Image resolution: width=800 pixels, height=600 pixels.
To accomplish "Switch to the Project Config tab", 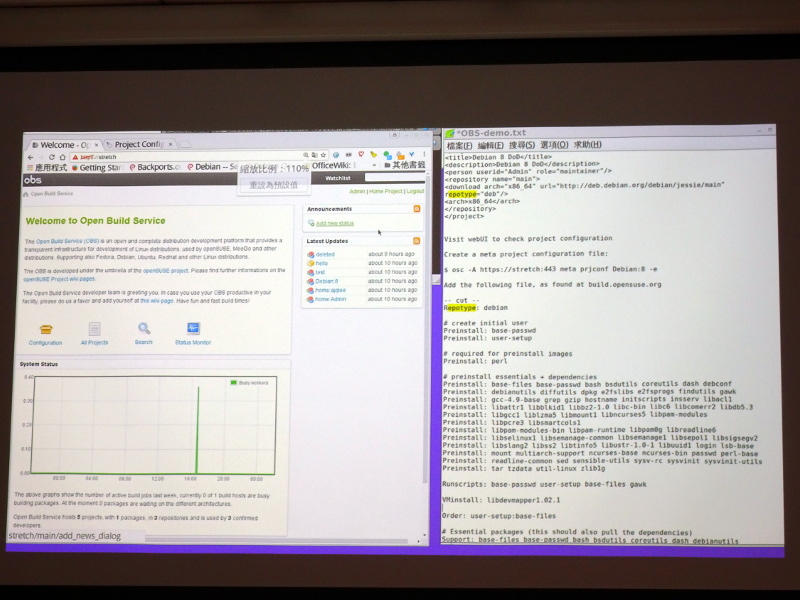I will [x=138, y=144].
